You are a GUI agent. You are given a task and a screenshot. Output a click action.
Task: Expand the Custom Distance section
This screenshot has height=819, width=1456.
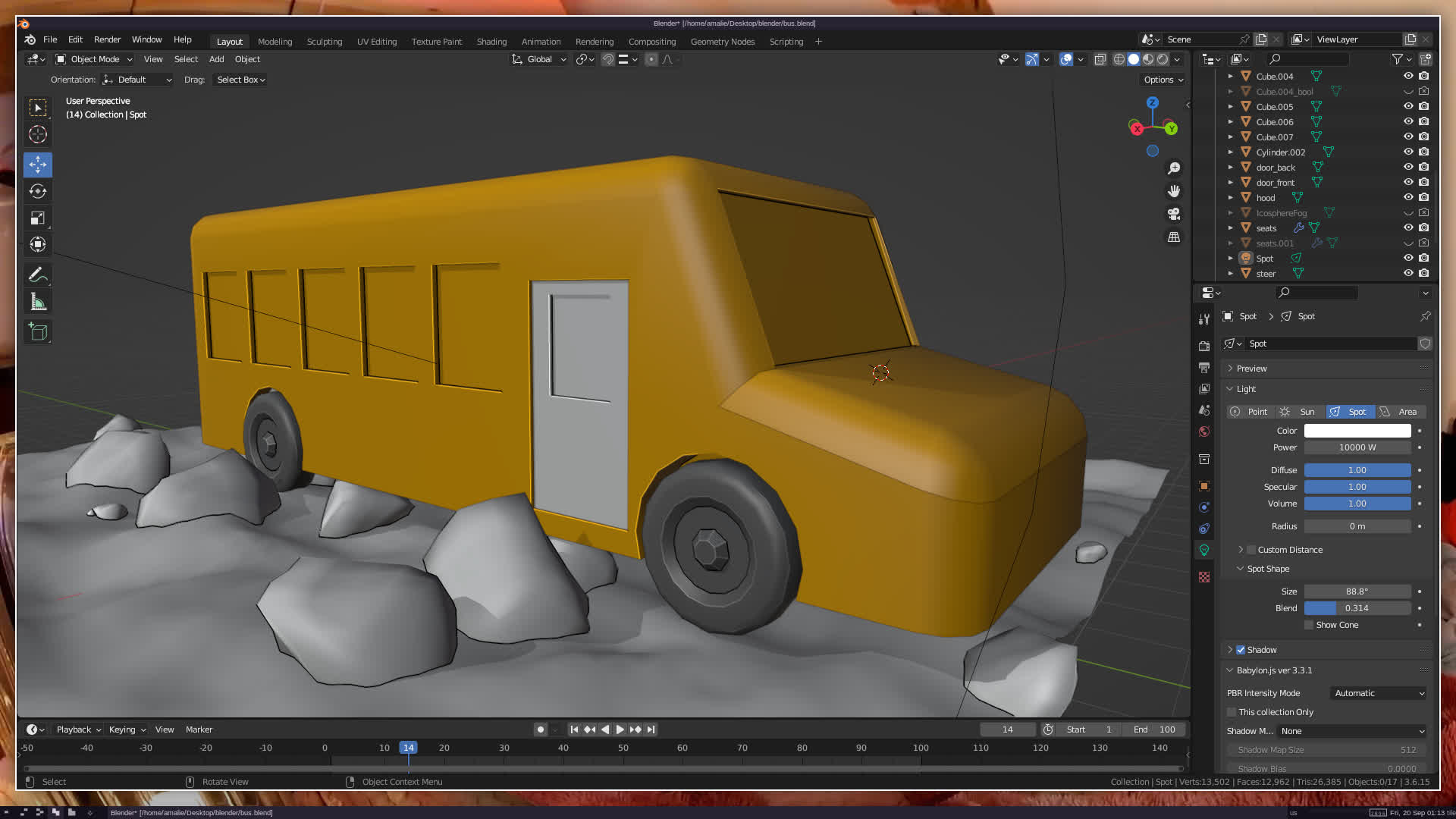point(1241,550)
